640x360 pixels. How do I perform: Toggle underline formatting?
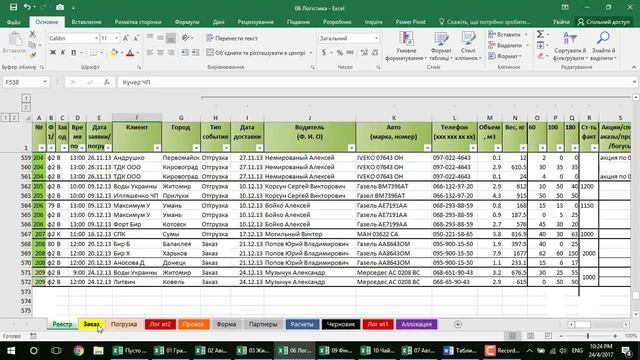[73, 53]
